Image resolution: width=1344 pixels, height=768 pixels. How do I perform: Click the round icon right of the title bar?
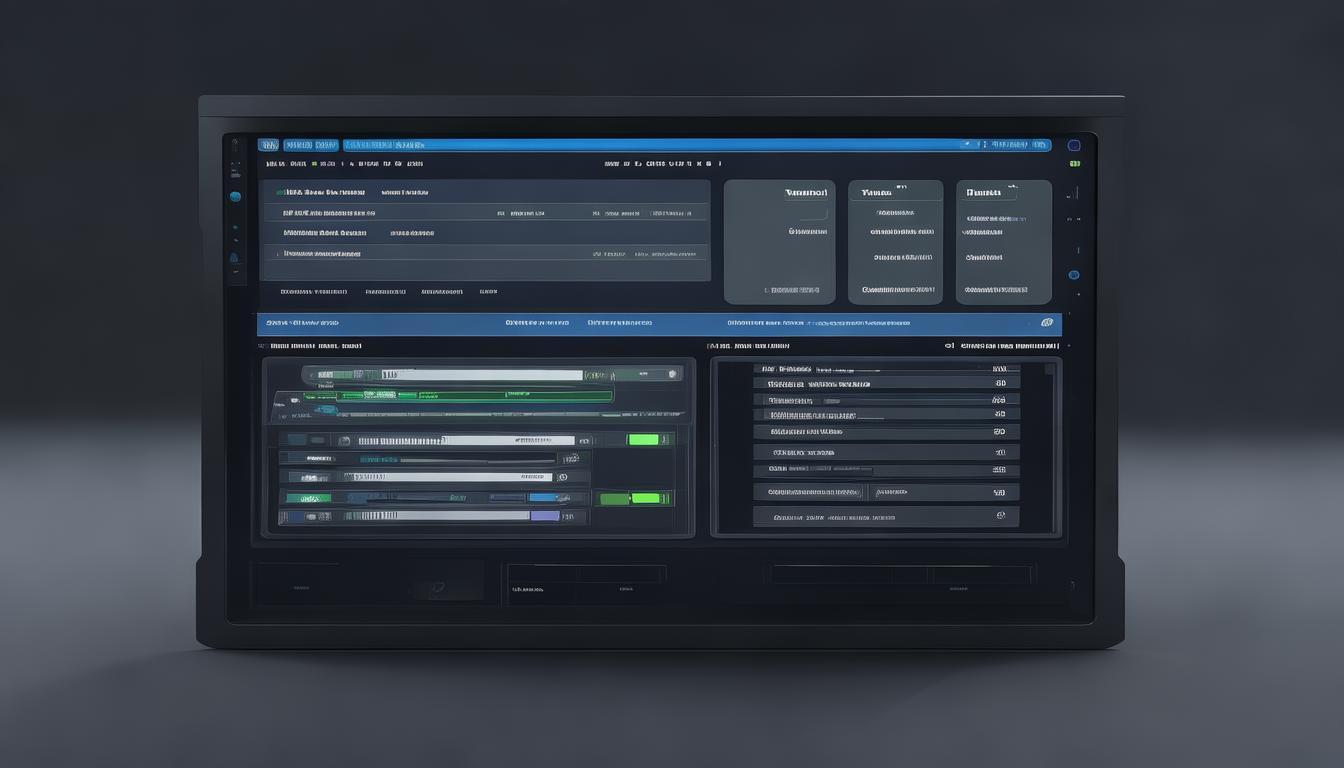[x=1074, y=145]
